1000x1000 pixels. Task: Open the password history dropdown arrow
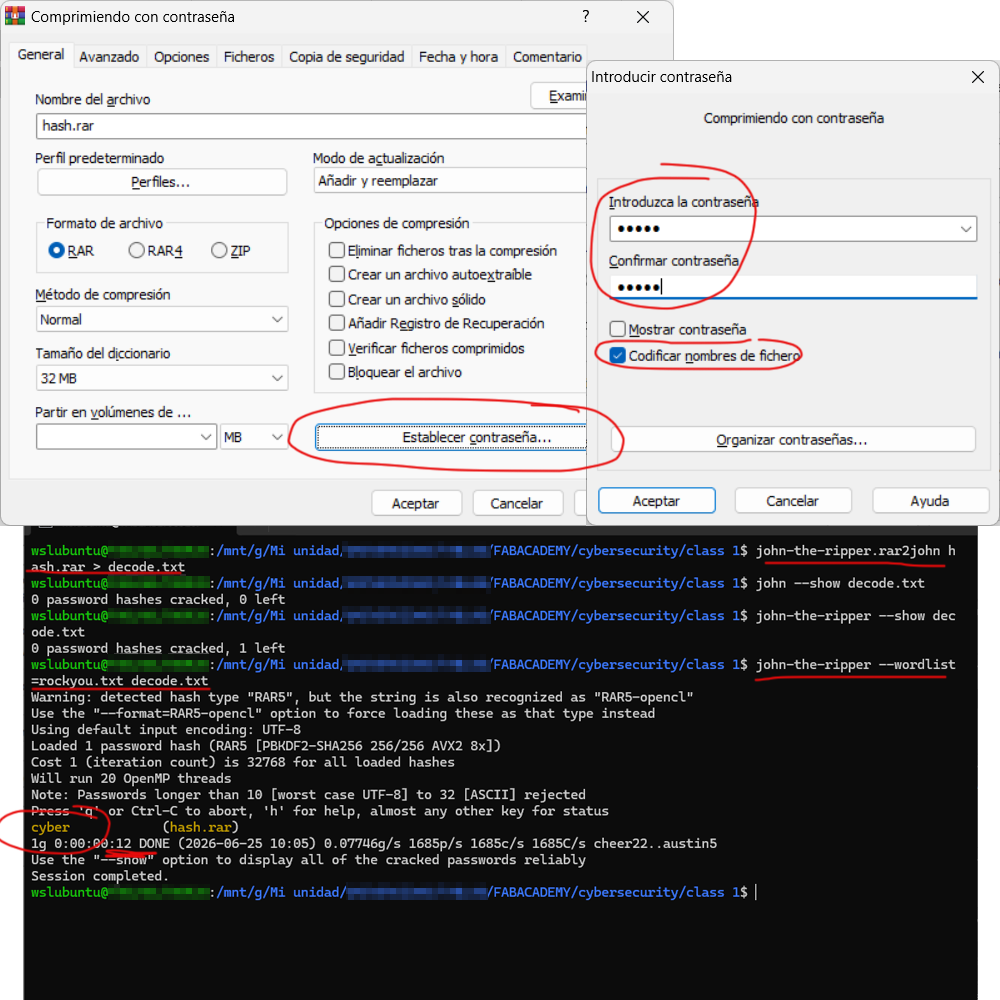click(x=966, y=229)
